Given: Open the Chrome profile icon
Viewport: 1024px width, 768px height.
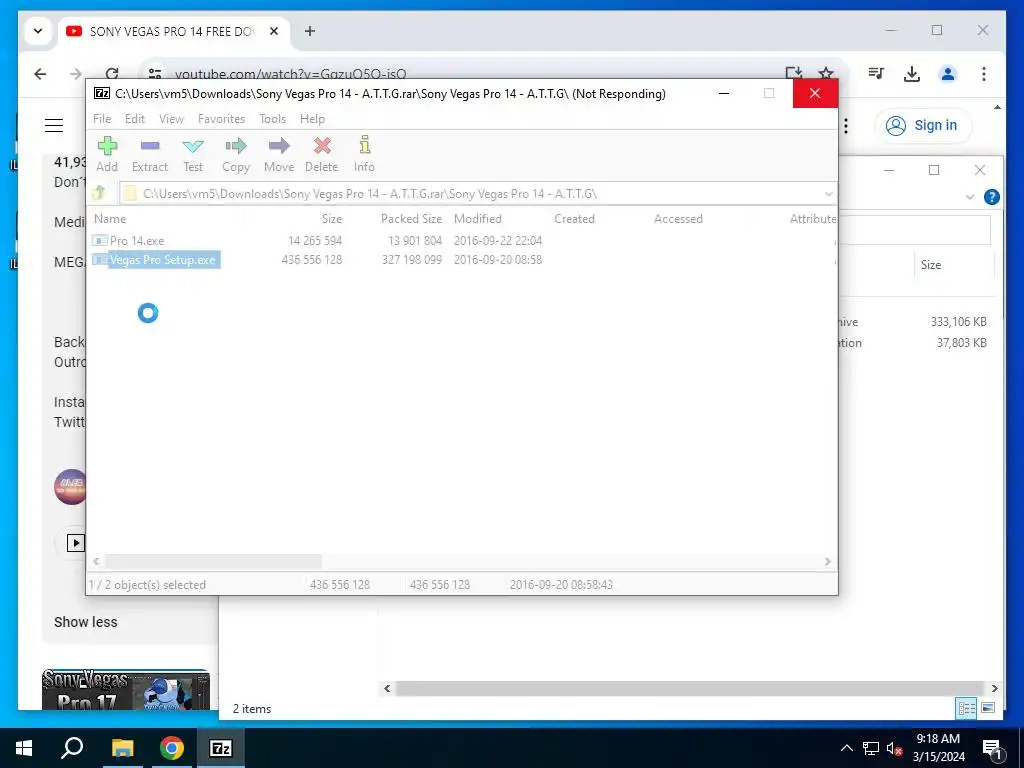Looking at the screenshot, I should [948, 74].
